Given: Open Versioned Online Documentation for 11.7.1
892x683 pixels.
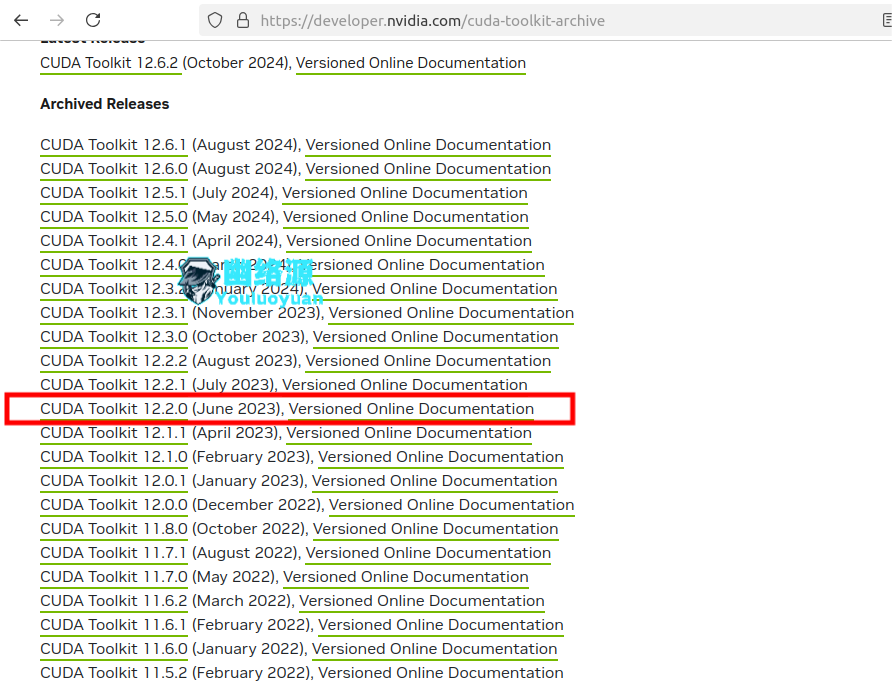Looking at the screenshot, I should click(x=428, y=553).
